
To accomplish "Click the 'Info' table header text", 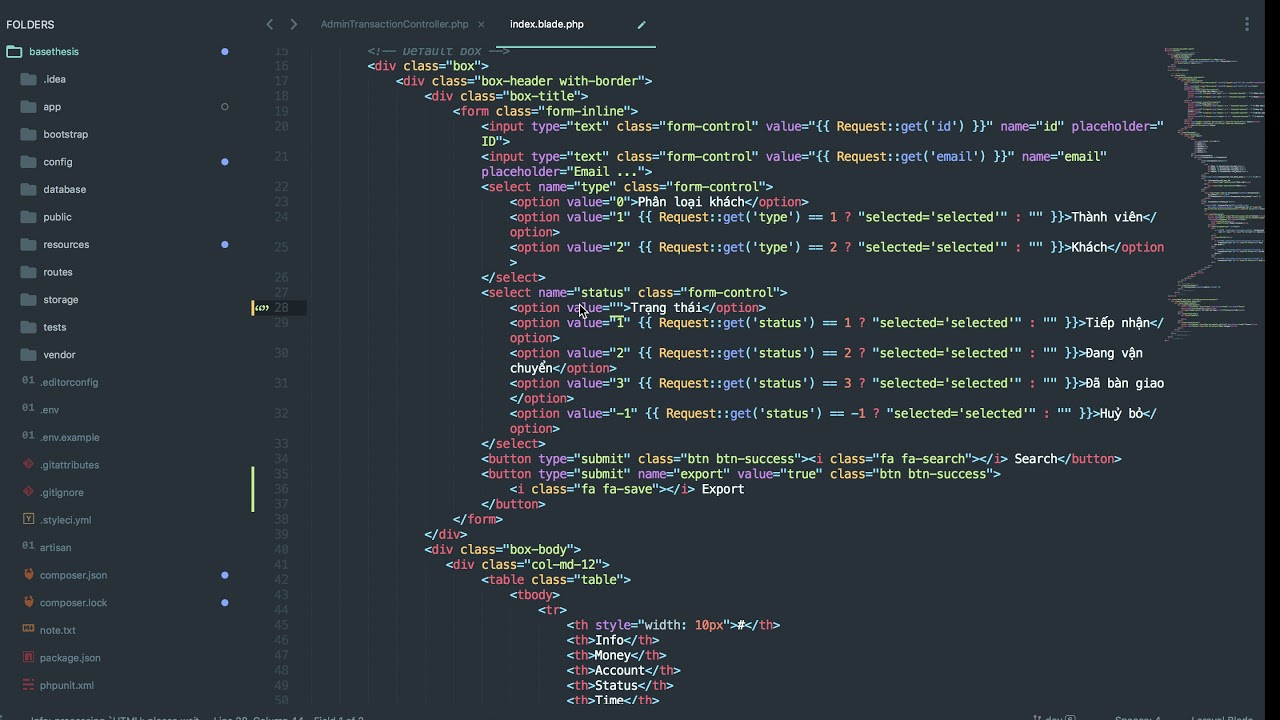I will [x=609, y=640].
